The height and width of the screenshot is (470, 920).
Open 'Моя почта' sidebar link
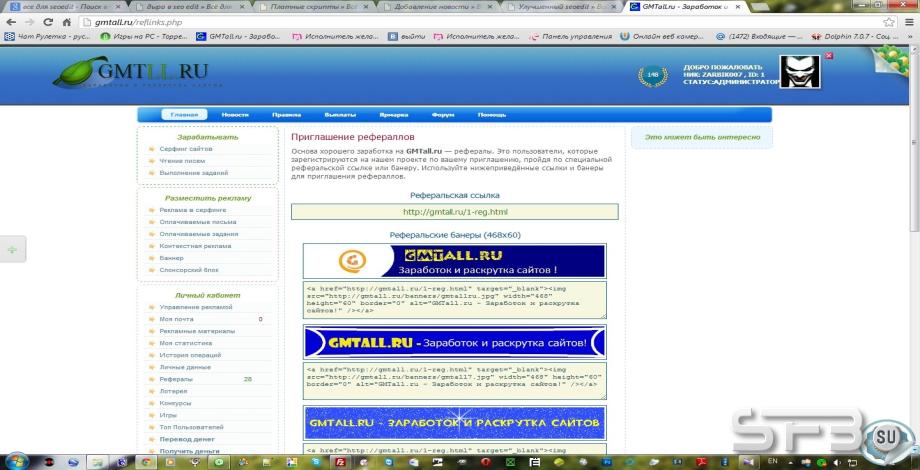point(176,319)
